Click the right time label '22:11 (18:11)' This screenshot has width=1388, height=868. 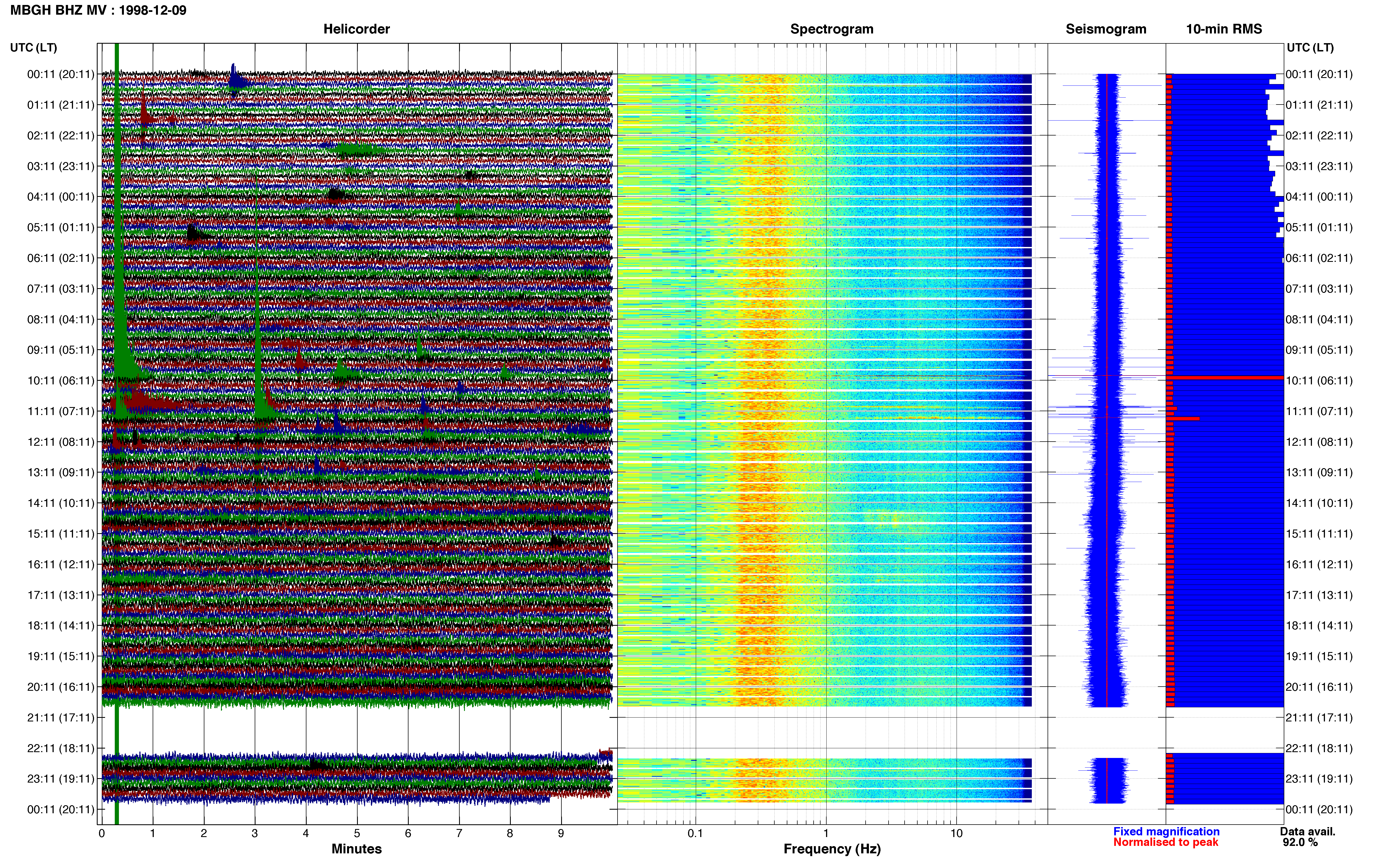coord(1319,748)
